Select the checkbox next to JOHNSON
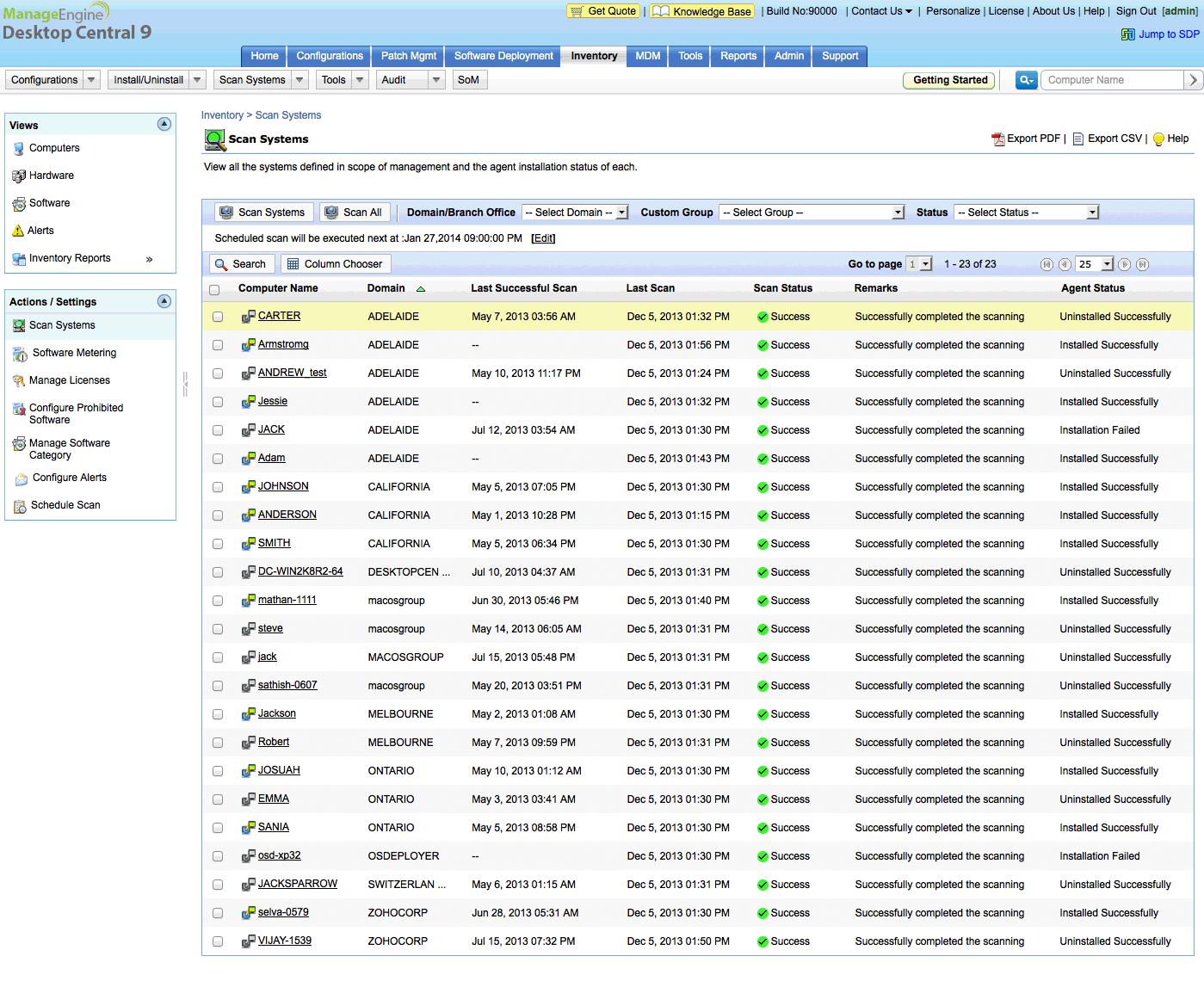 [218, 487]
